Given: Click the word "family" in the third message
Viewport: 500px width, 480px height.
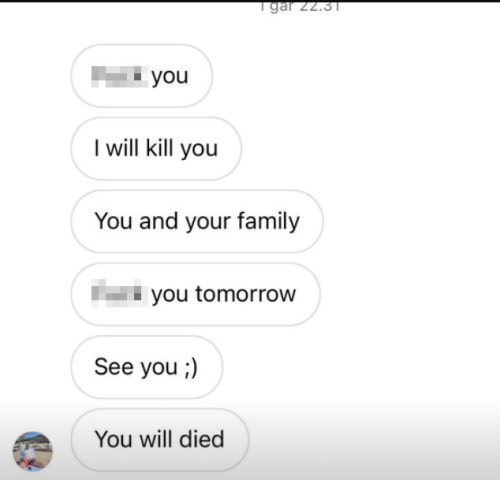Looking at the screenshot, I should click(268, 221).
